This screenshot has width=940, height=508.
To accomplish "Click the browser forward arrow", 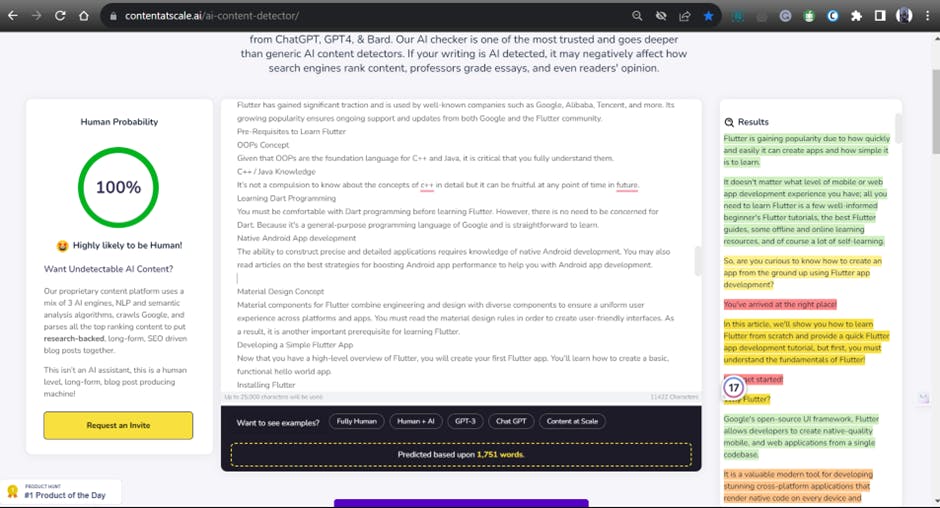I will click(x=37, y=16).
